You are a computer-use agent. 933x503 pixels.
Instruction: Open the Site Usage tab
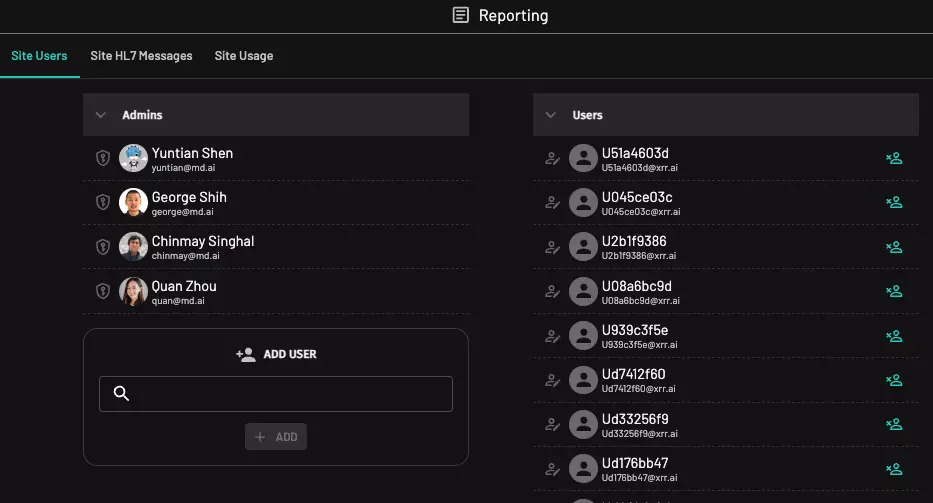243,56
